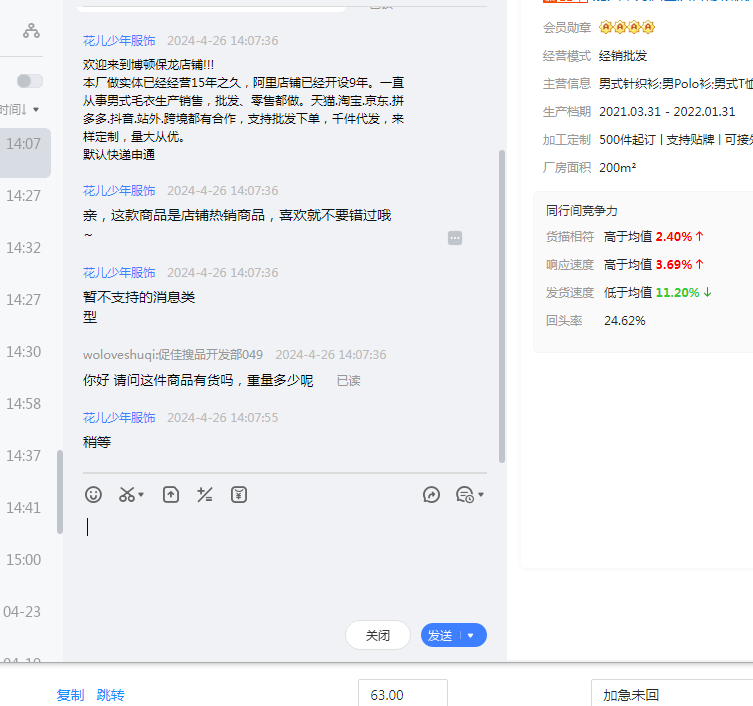Click the 关闭 button
Image resolution: width=753 pixels, height=706 pixels.
(x=377, y=635)
